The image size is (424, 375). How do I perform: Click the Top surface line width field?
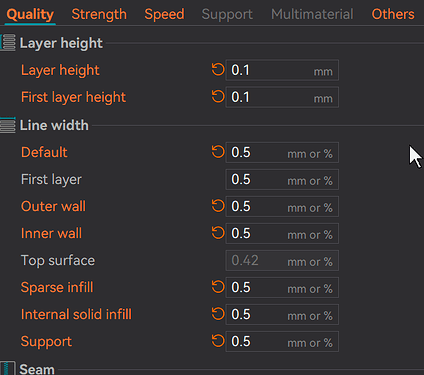(282, 260)
